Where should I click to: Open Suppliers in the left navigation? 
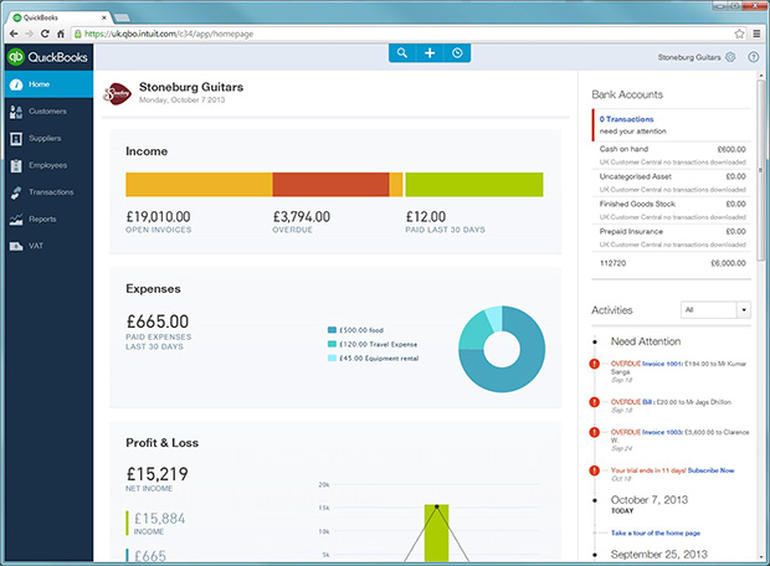click(45, 138)
